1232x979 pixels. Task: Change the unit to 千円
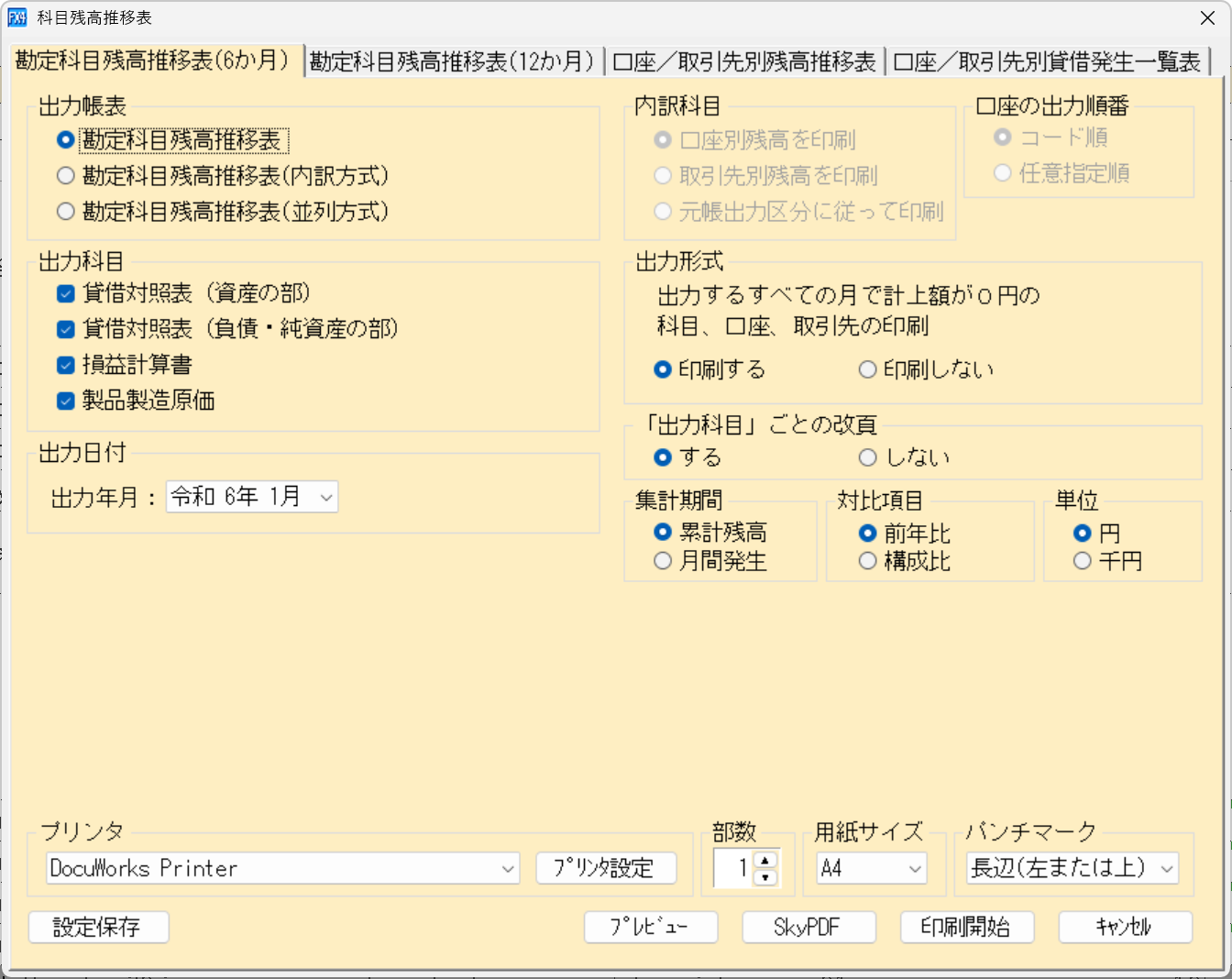[x=1083, y=560]
